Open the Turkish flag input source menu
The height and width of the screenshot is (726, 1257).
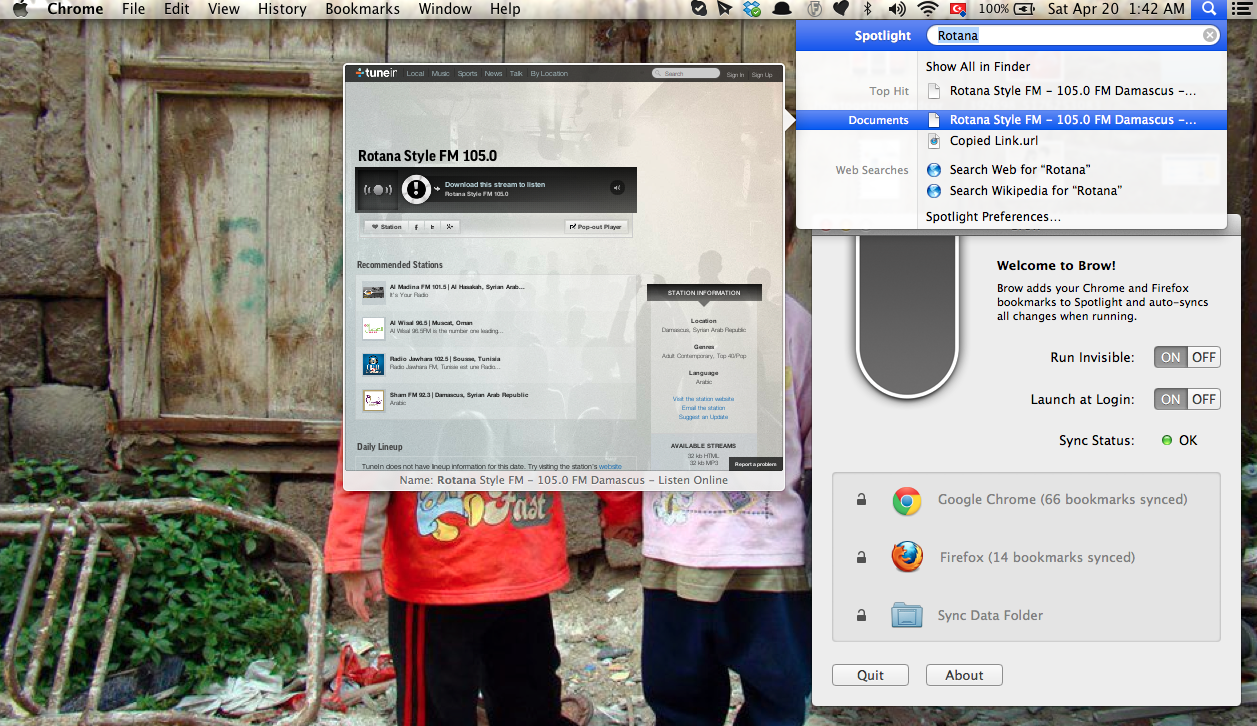tap(959, 9)
